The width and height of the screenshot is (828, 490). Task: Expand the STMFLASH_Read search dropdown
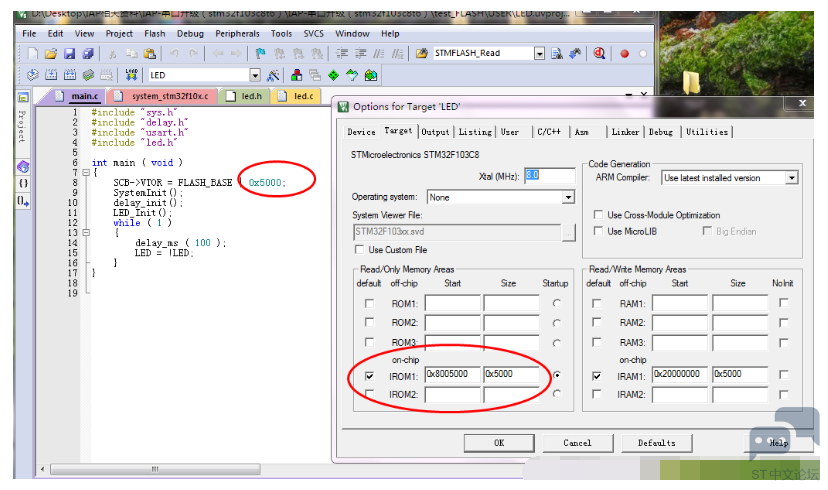coord(539,53)
